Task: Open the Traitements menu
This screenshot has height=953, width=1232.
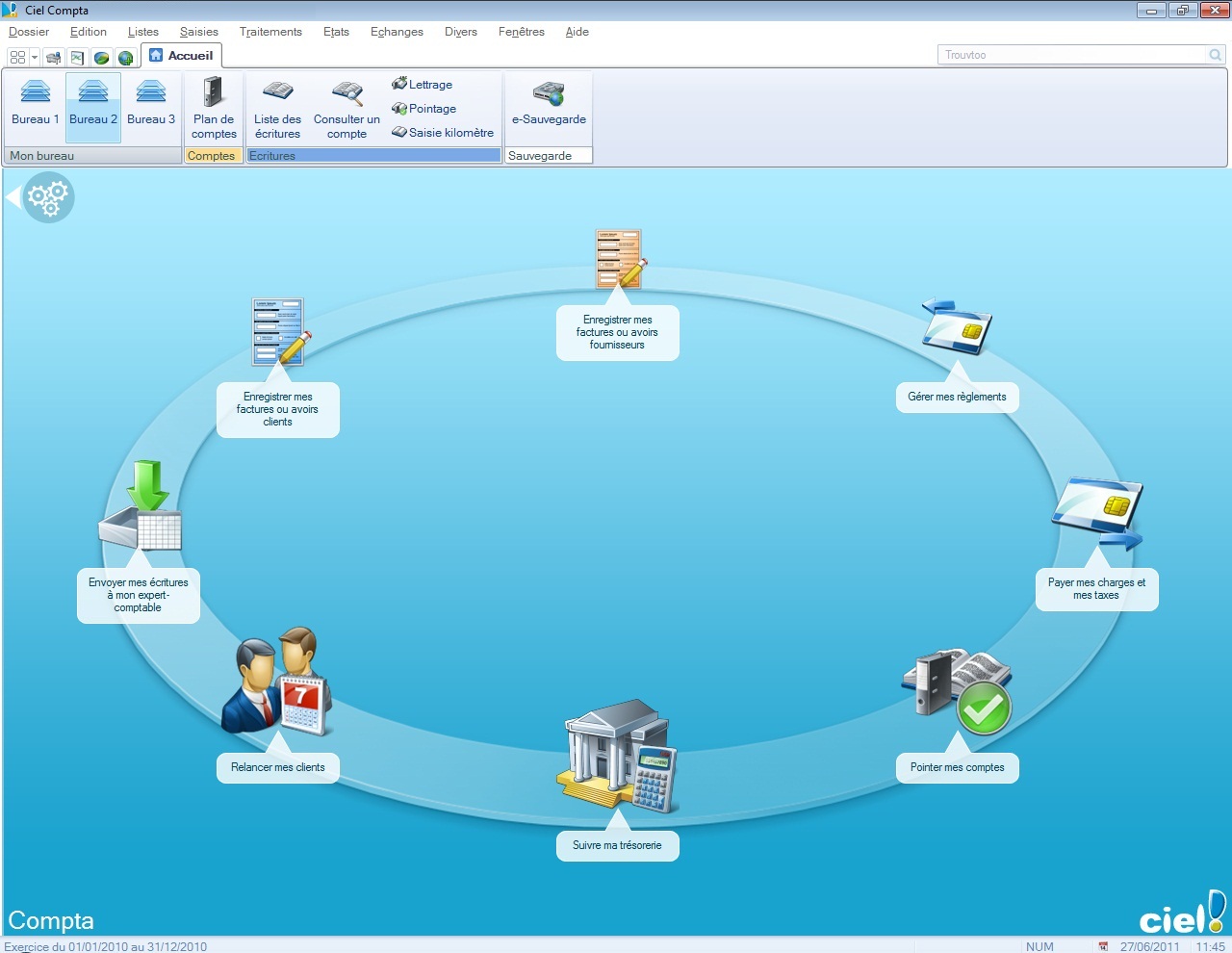Action: (x=270, y=32)
